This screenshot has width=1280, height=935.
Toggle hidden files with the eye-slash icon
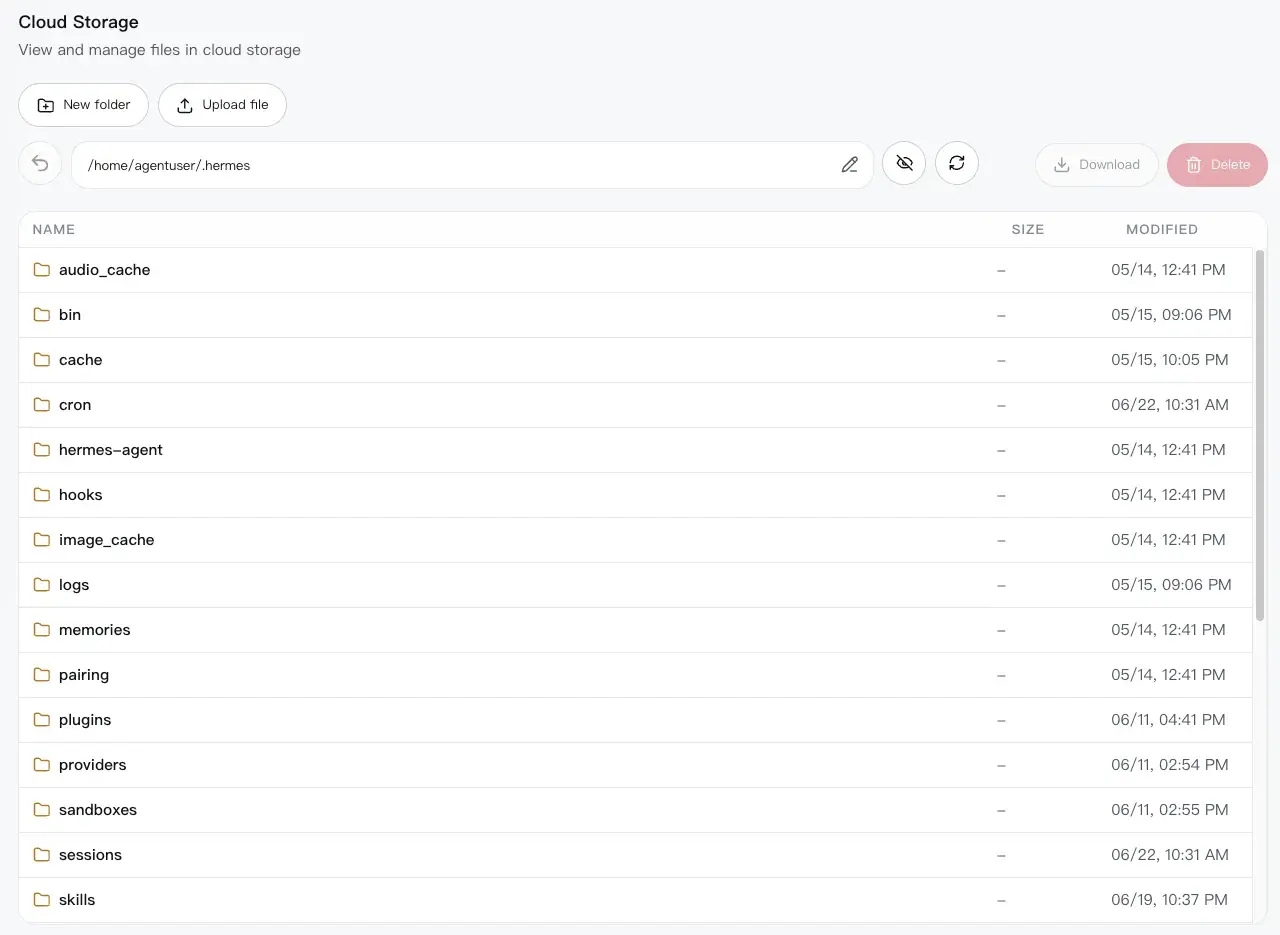tap(904, 163)
